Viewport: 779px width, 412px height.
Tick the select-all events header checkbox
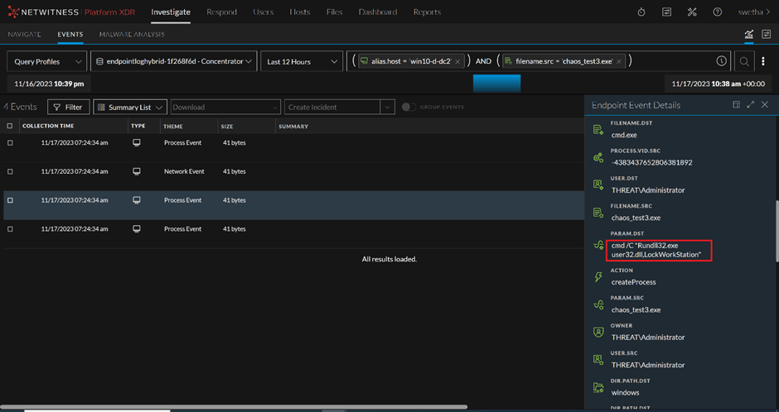click(10, 126)
